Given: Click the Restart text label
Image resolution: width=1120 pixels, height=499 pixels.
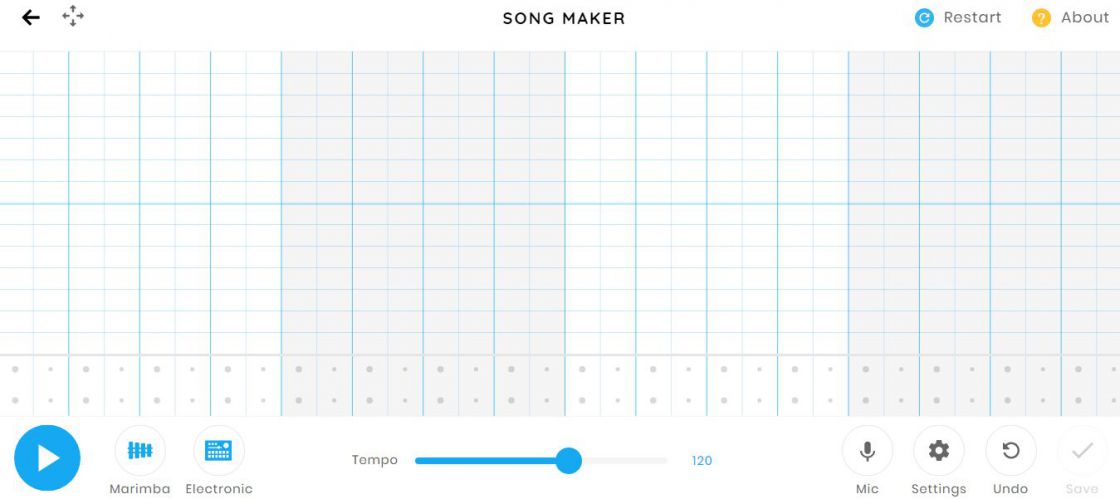Looking at the screenshot, I should pyautogui.click(x=972, y=18).
